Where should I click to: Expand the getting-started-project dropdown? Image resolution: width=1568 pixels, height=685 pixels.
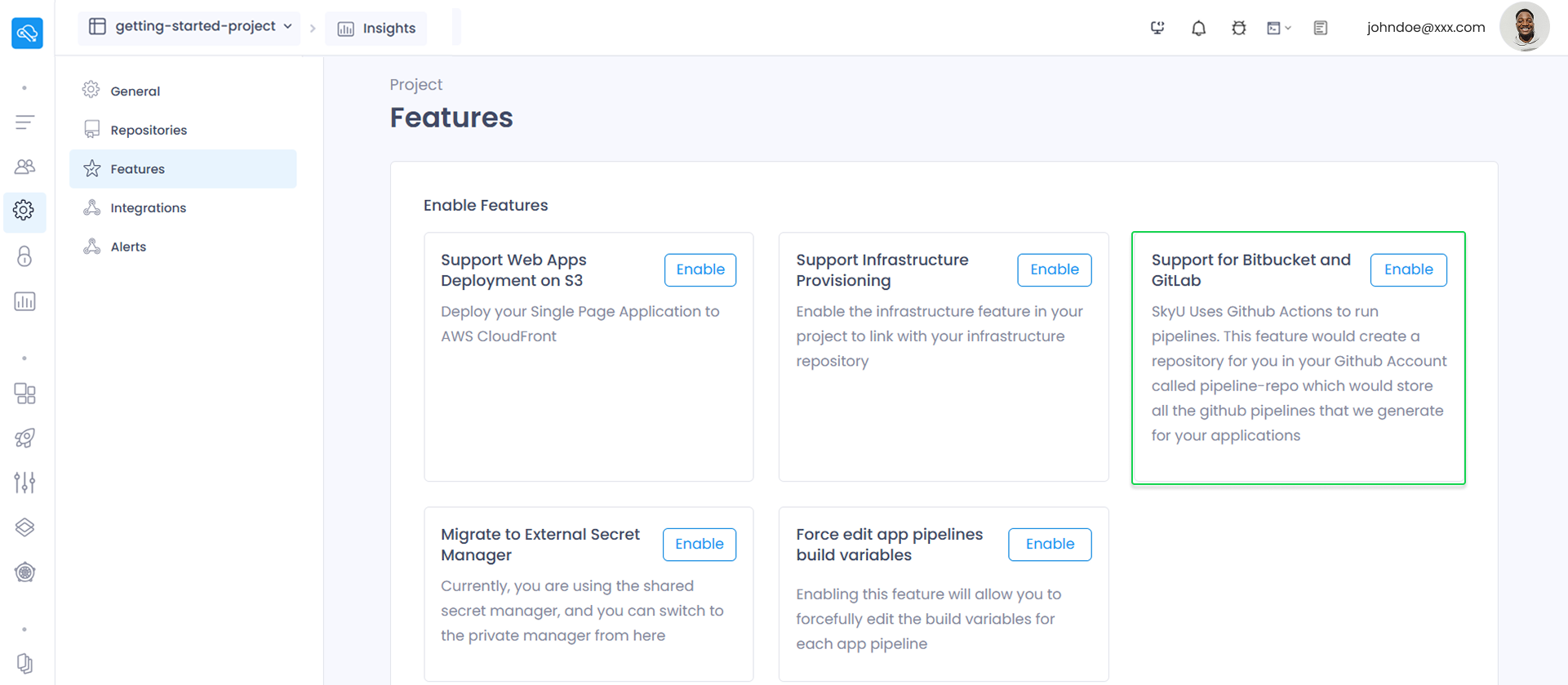point(189,27)
